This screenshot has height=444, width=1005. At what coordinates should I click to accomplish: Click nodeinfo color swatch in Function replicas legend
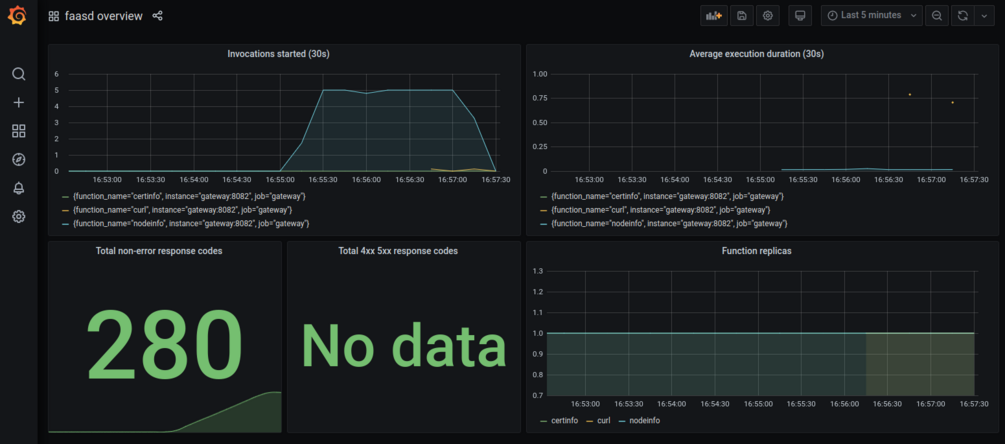point(622,421)
